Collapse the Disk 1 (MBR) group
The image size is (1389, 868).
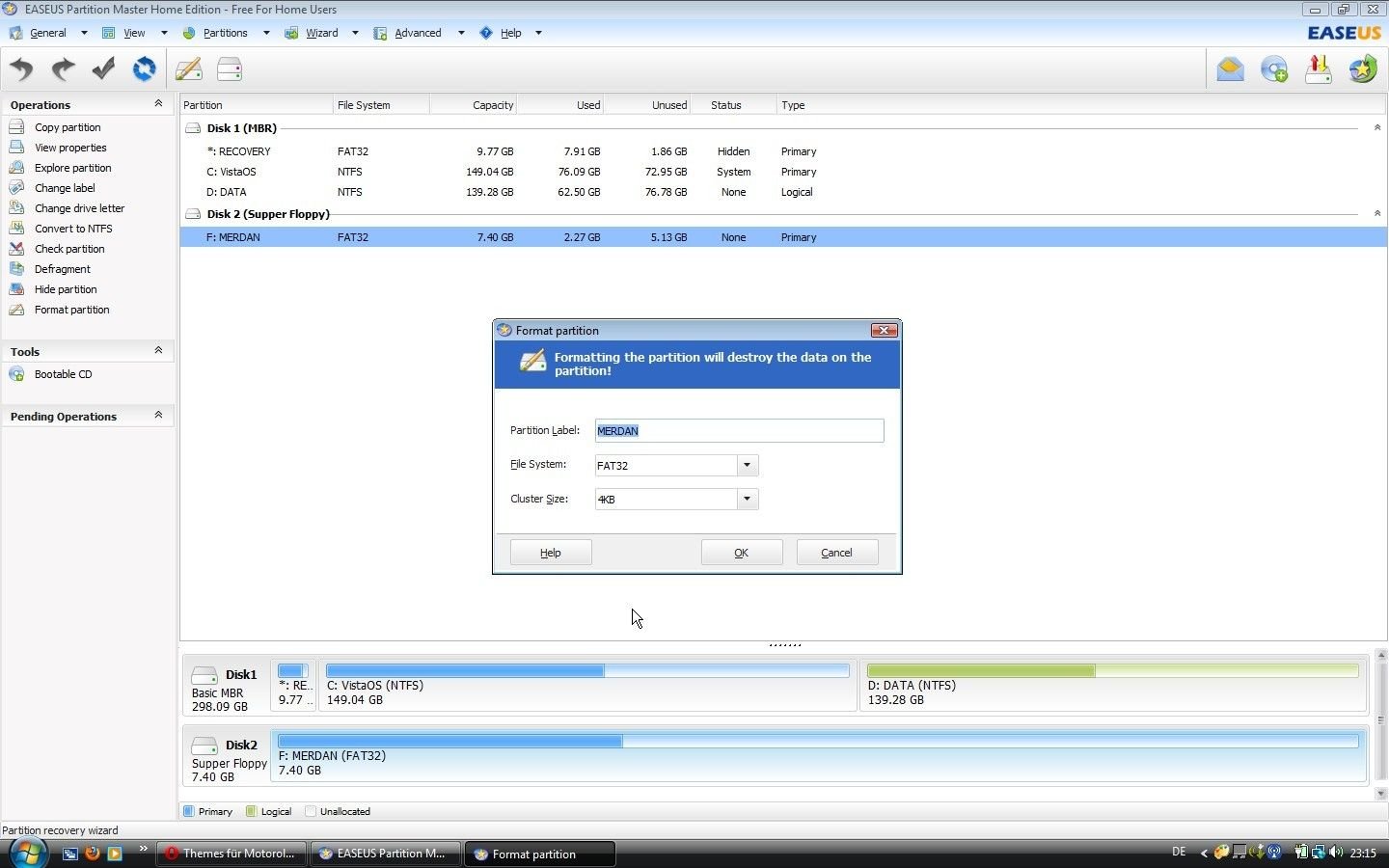[x=1376, y=127]
